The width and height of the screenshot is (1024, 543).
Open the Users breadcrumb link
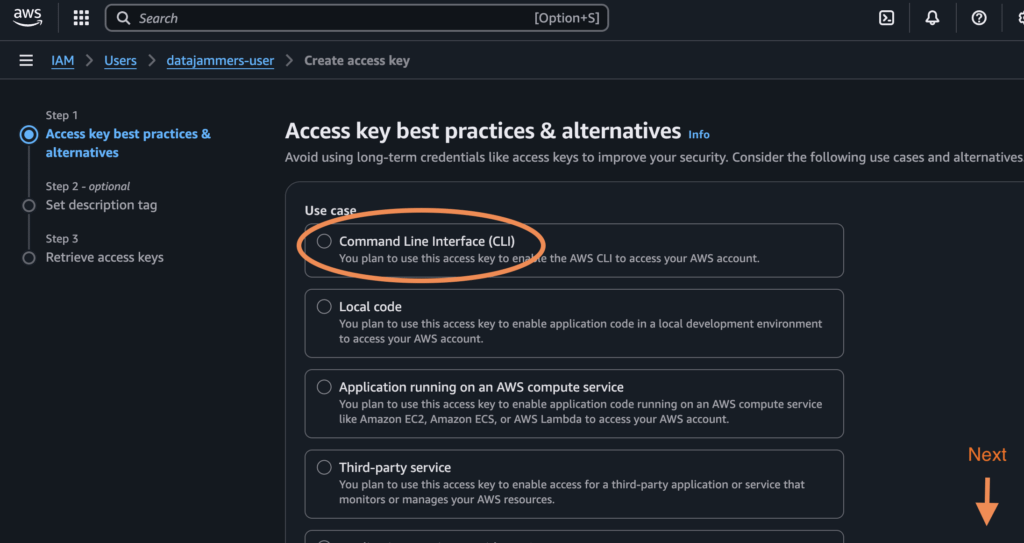coord(120,61)
